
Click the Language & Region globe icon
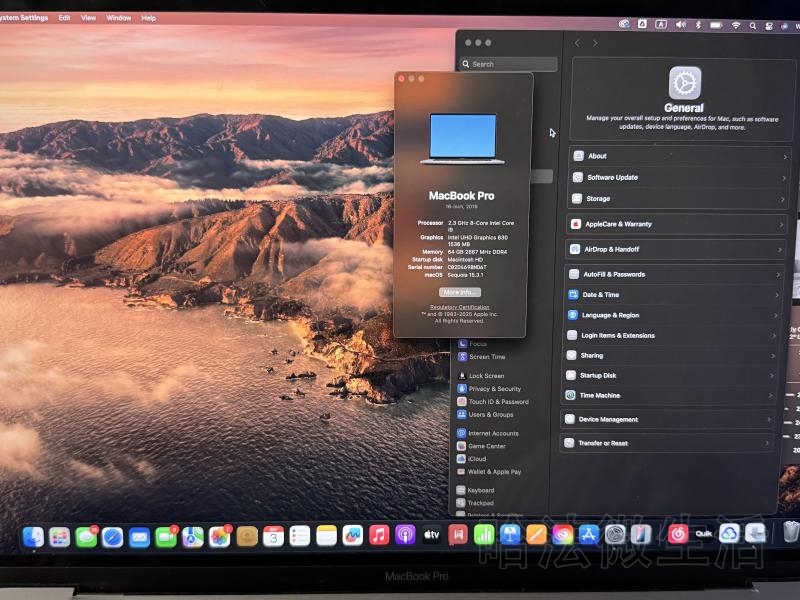[573, 315]
